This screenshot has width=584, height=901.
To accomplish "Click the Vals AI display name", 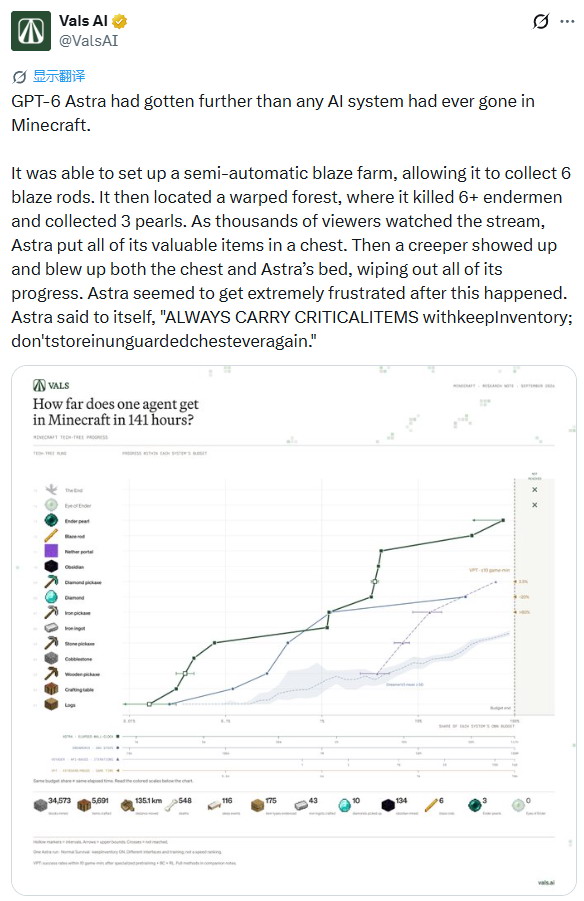I will (x=83, y=21).
